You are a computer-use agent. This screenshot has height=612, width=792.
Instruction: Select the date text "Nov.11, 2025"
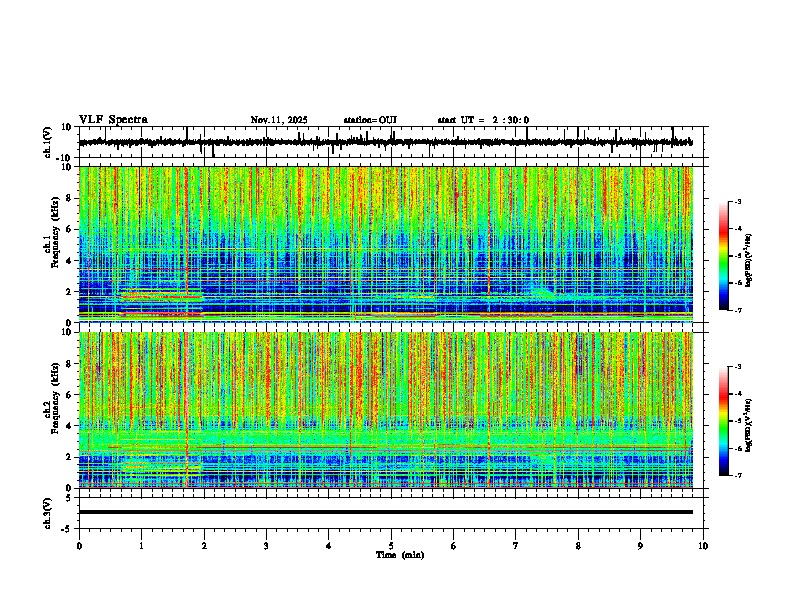279,120
